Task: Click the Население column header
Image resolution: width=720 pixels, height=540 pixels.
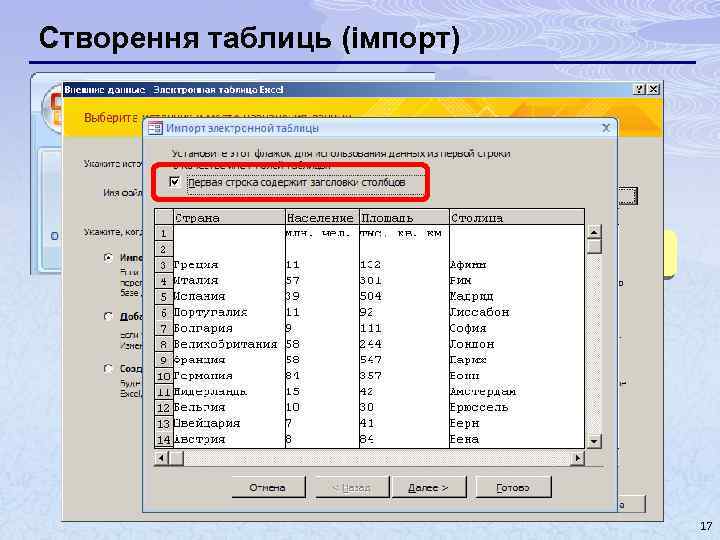Action: click(322, 217)
